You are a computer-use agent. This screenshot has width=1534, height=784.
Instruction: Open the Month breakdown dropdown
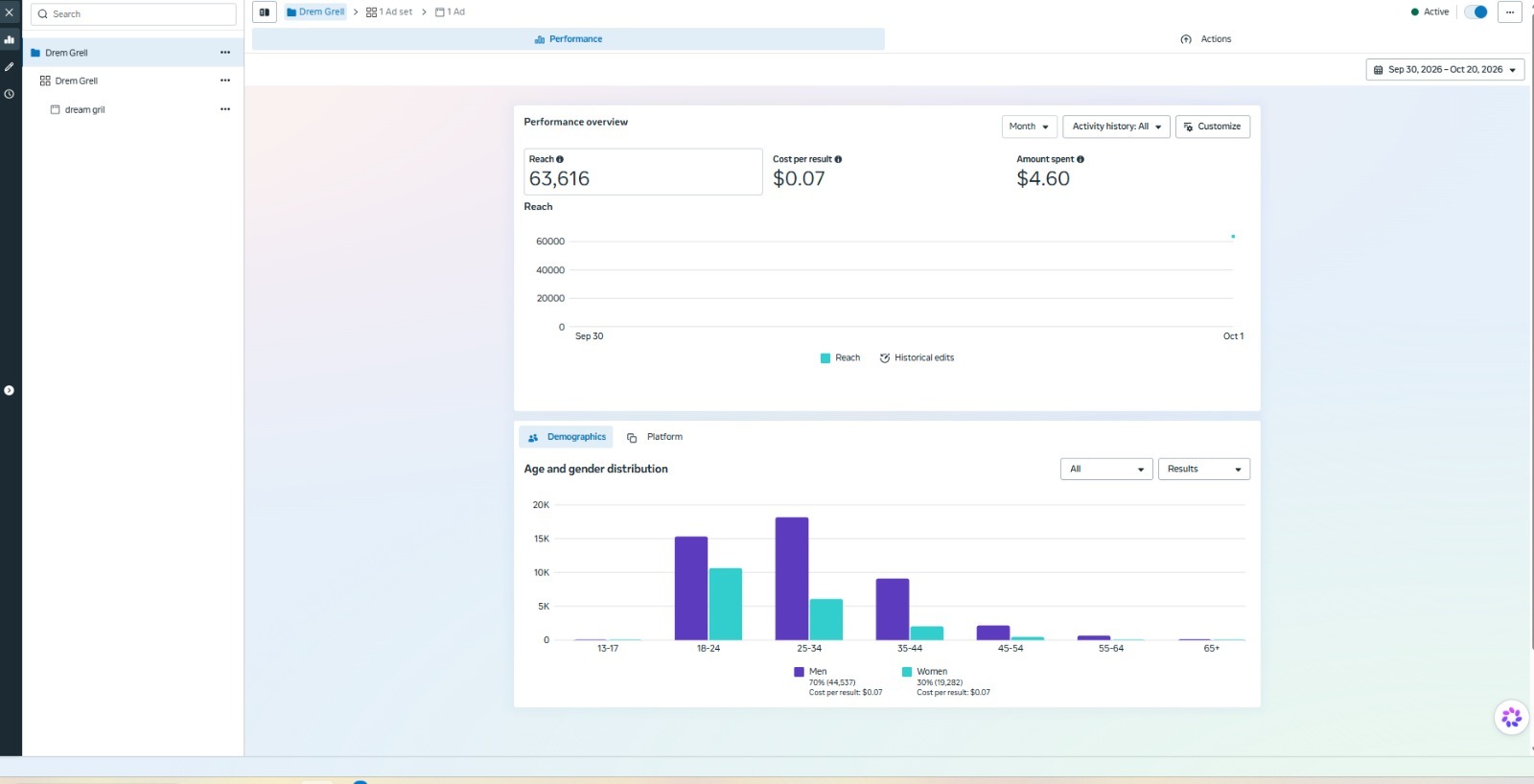[x=1030, y=127]
